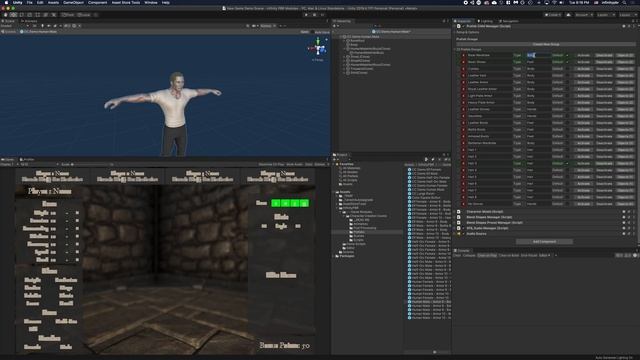This screenshot has width=640, height=360.
Task: Remove the Heavy Plate Armor group with red X
Action: click(x=463, y=102)
